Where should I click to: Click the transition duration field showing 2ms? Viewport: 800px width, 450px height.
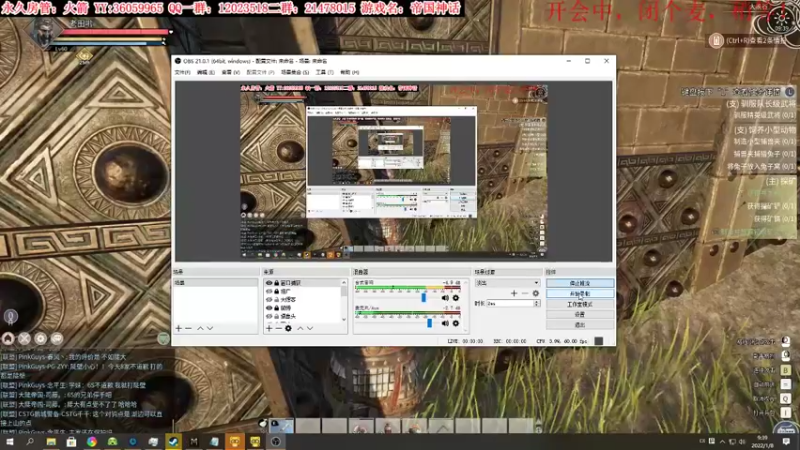(x=510, y=303)
